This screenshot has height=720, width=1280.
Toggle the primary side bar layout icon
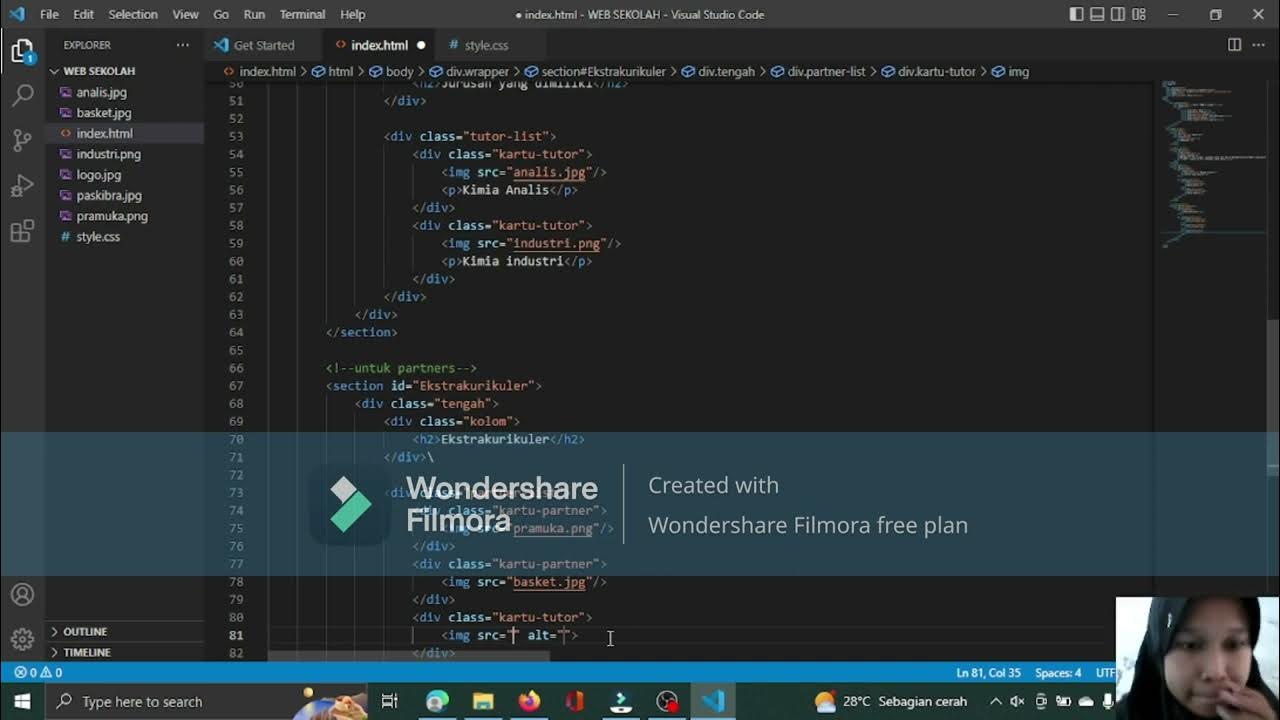tap(1076, 14)
